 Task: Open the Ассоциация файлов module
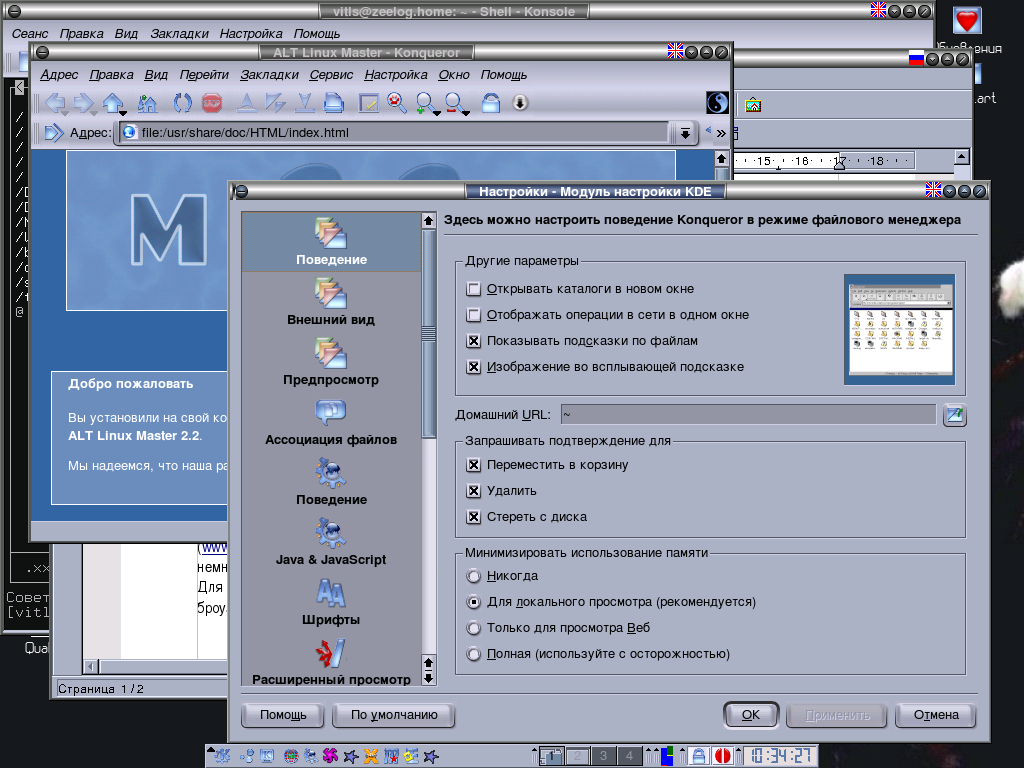tap(331, 422)
